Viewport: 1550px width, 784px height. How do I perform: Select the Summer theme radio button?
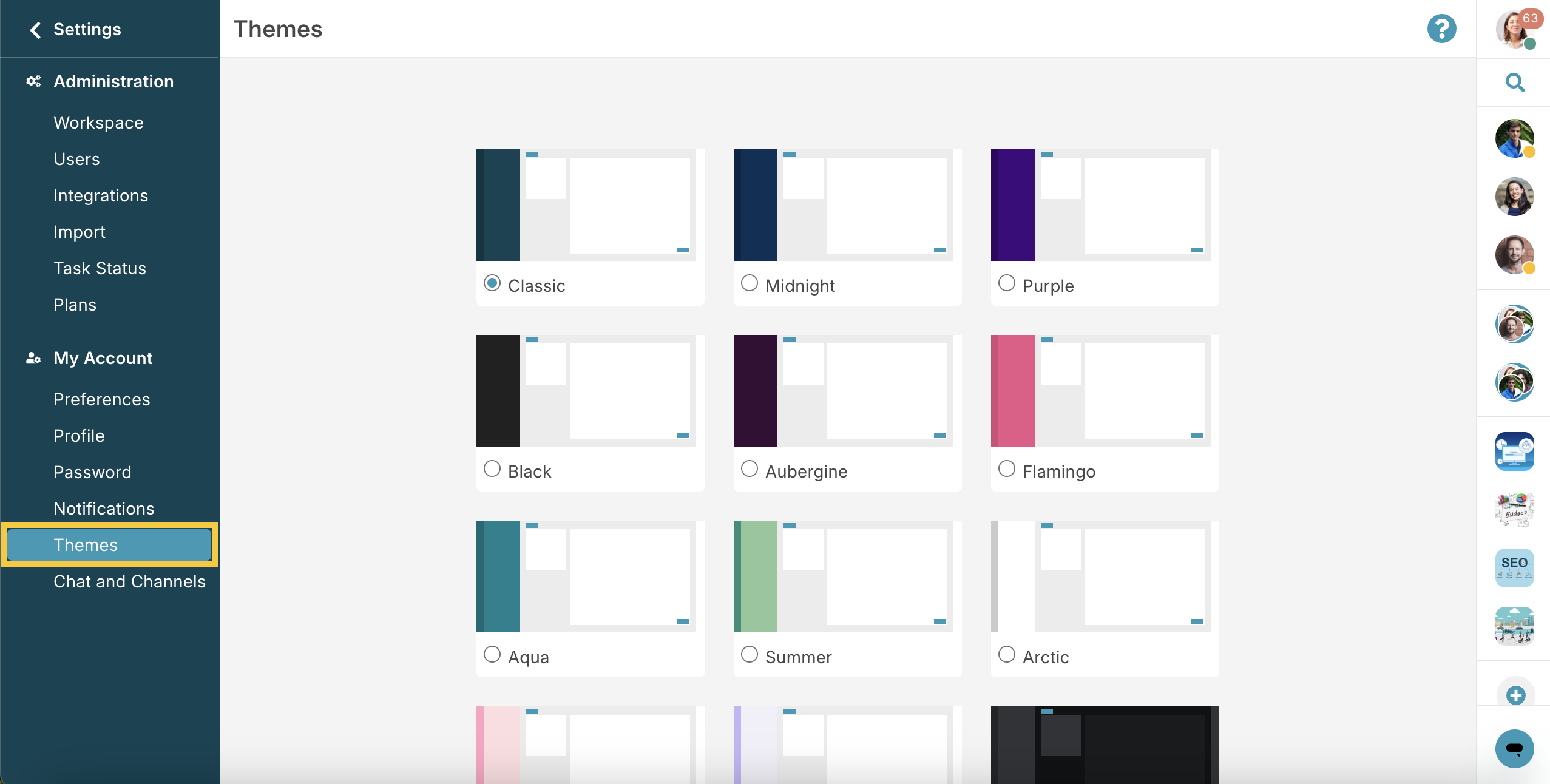coord(750,655)
